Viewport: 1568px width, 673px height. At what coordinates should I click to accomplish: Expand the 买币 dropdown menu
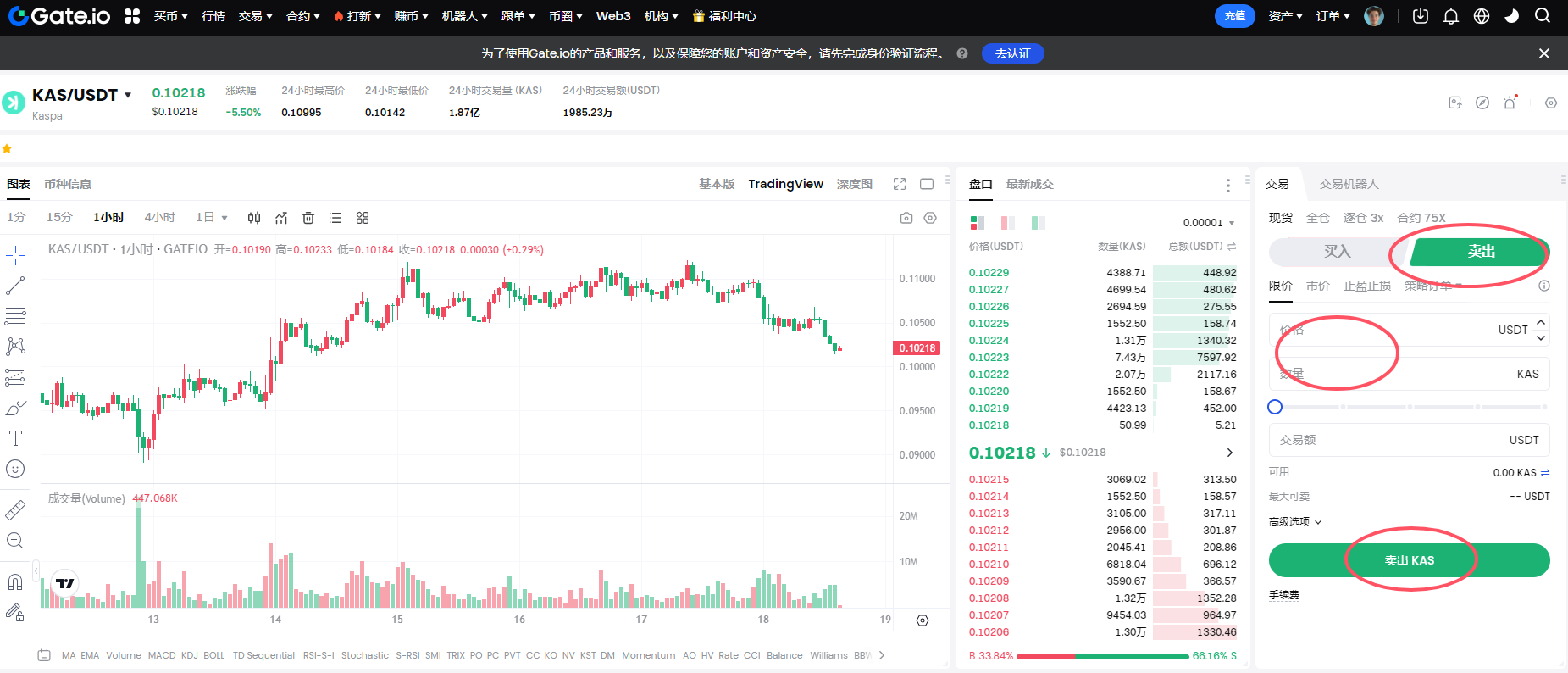point(170,16)
